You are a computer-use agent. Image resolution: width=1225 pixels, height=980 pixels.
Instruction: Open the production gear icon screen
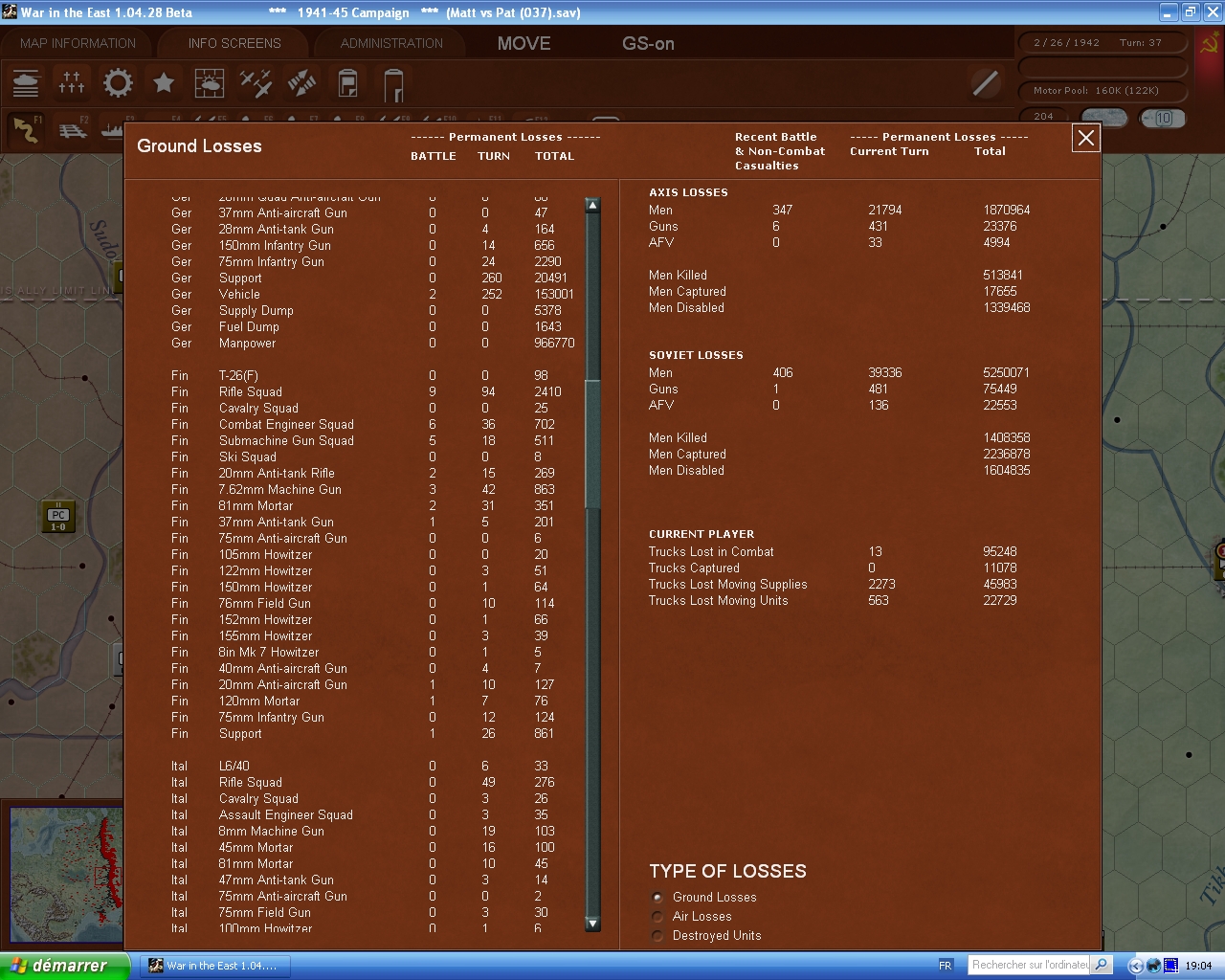pos(118,83)
